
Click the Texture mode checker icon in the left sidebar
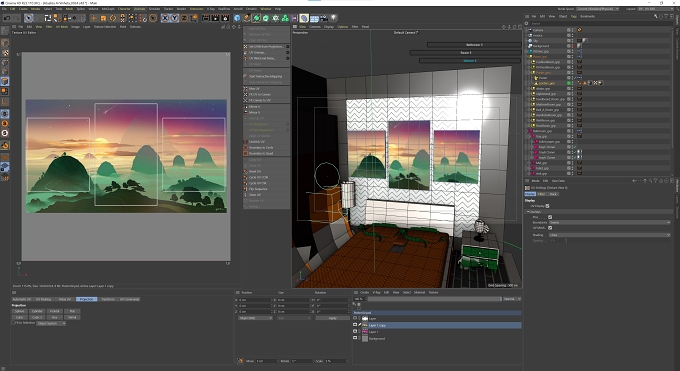pos(5,53)
